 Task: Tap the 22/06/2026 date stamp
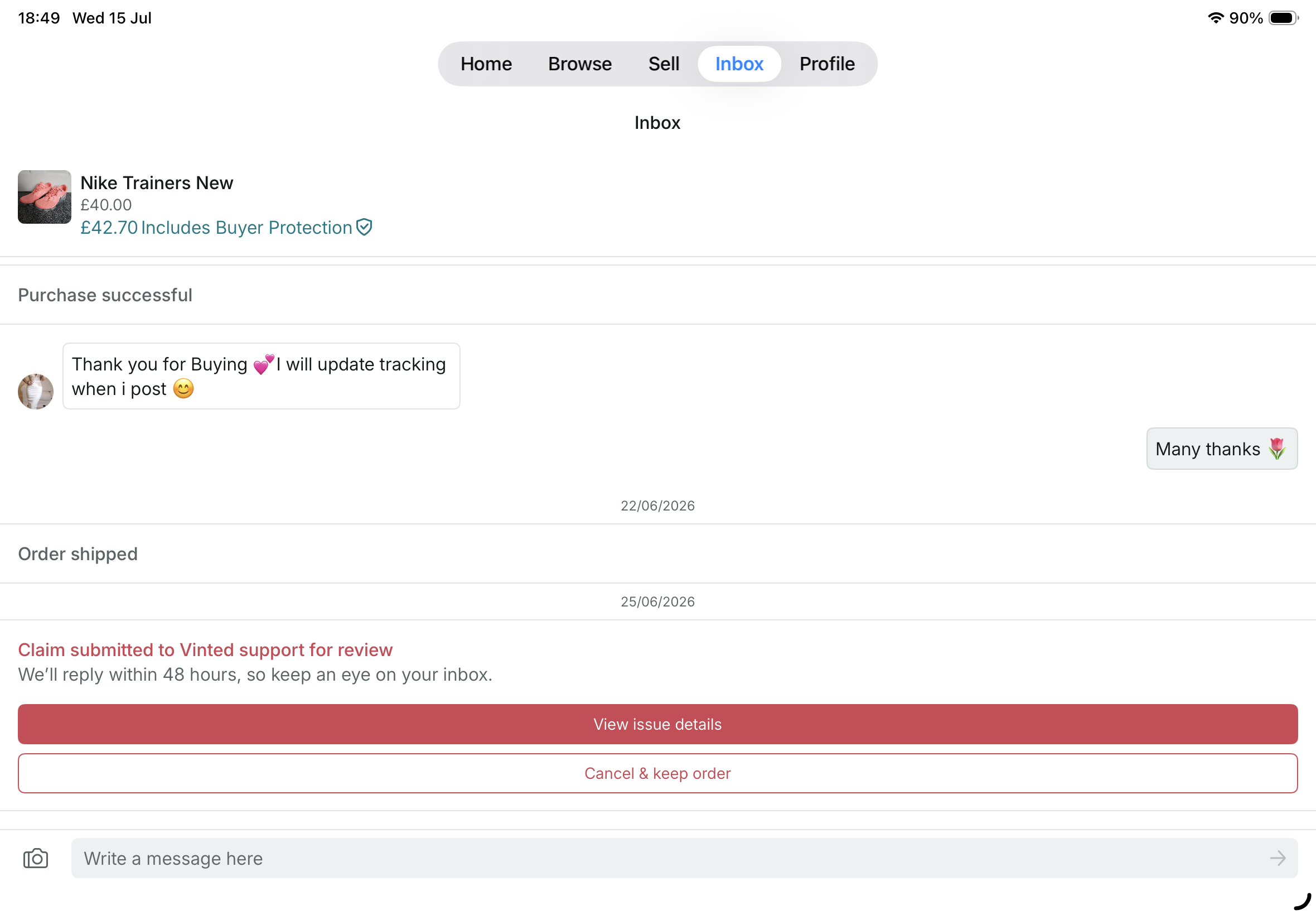(x=657, y=505)
